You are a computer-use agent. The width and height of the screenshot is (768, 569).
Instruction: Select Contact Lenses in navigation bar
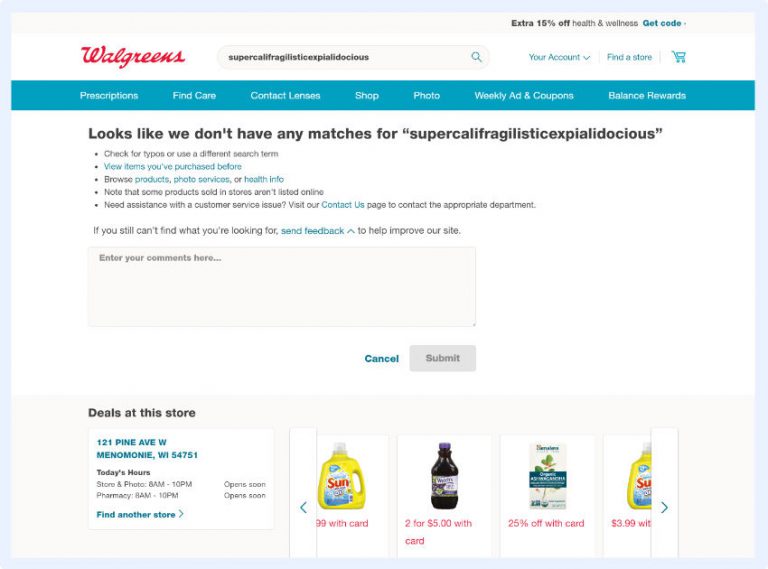click(x=285, y=95)
